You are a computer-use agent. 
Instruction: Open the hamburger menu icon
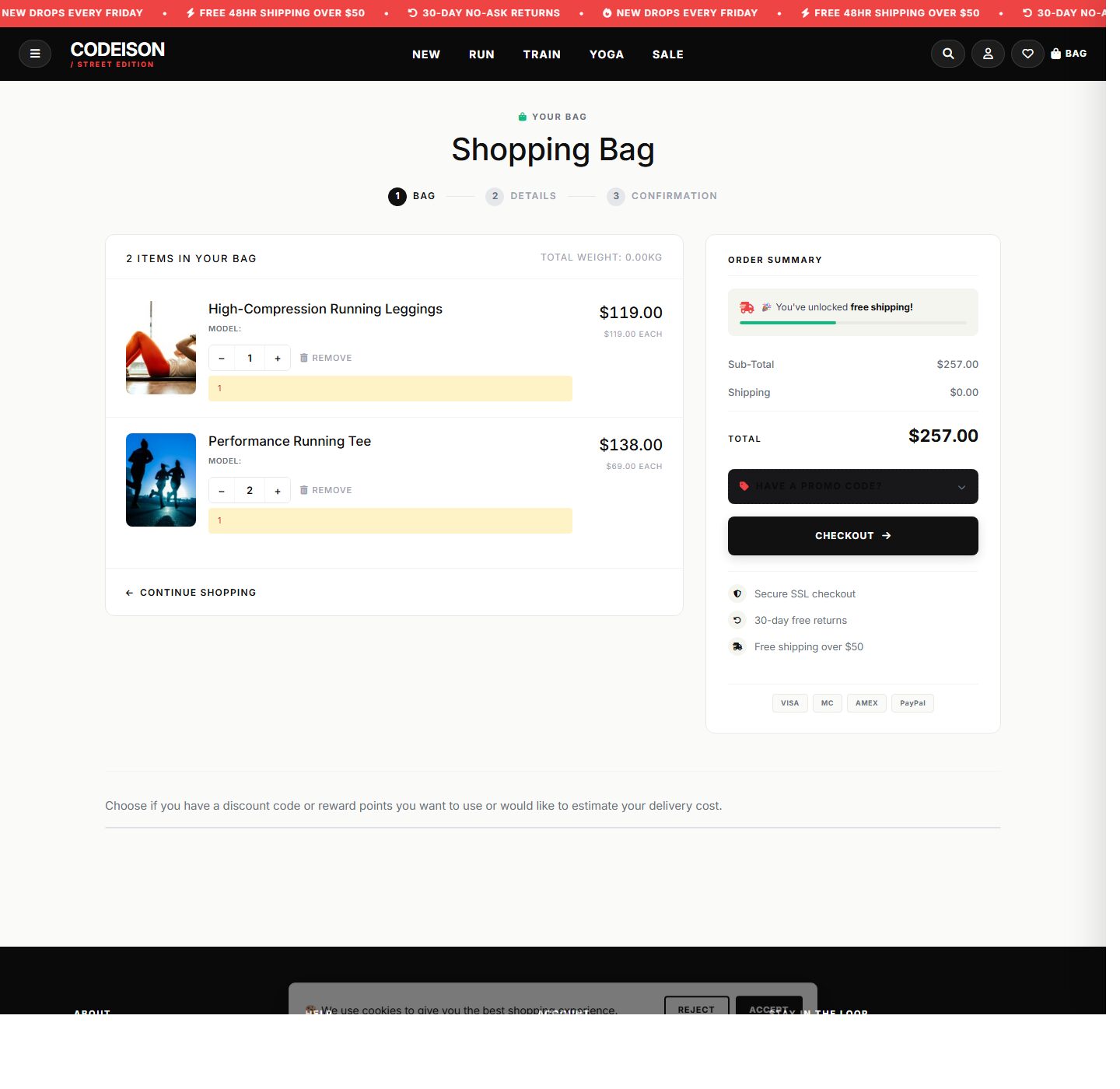tap(35, 54)
